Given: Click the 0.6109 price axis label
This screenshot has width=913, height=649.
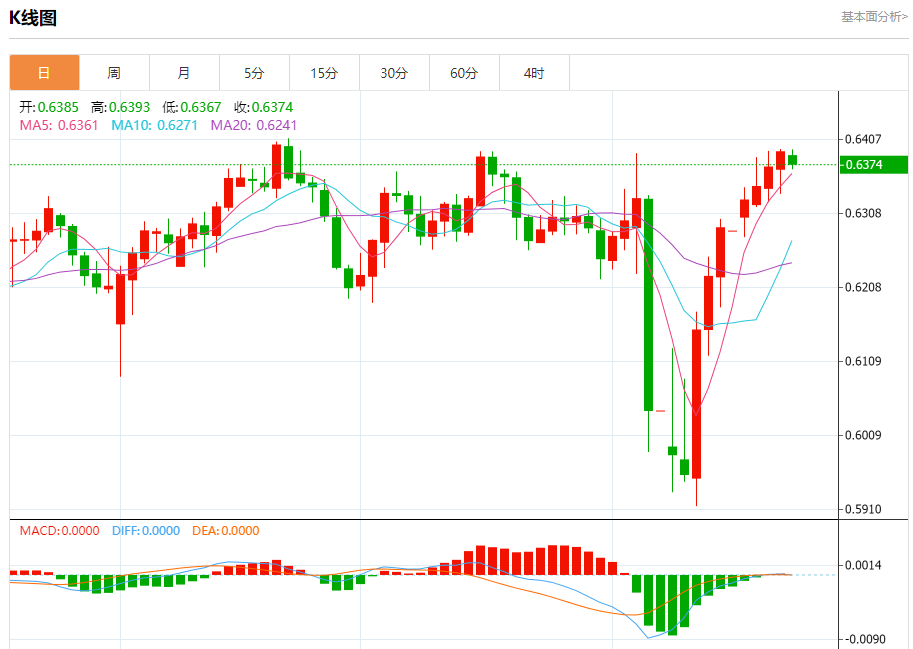Looking at the screenshot, I should [863, 361].
